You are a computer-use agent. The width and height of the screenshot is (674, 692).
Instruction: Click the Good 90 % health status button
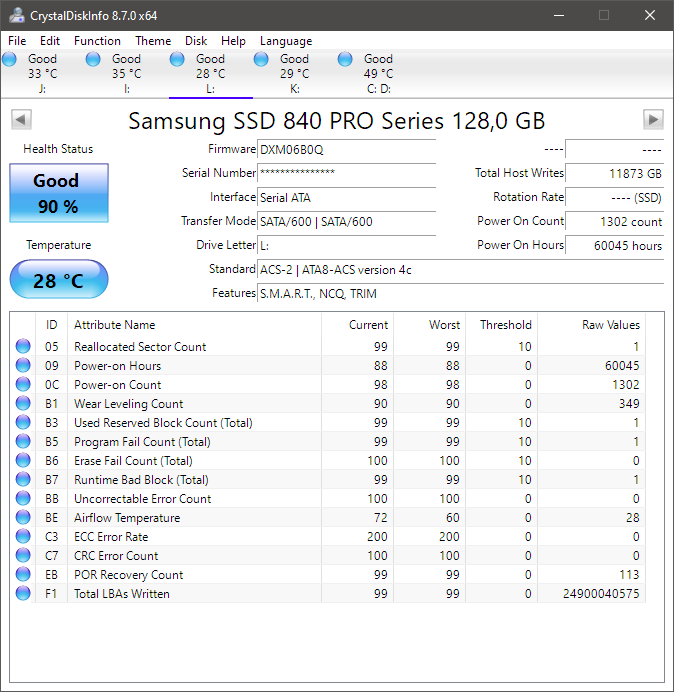coord(59,193)
